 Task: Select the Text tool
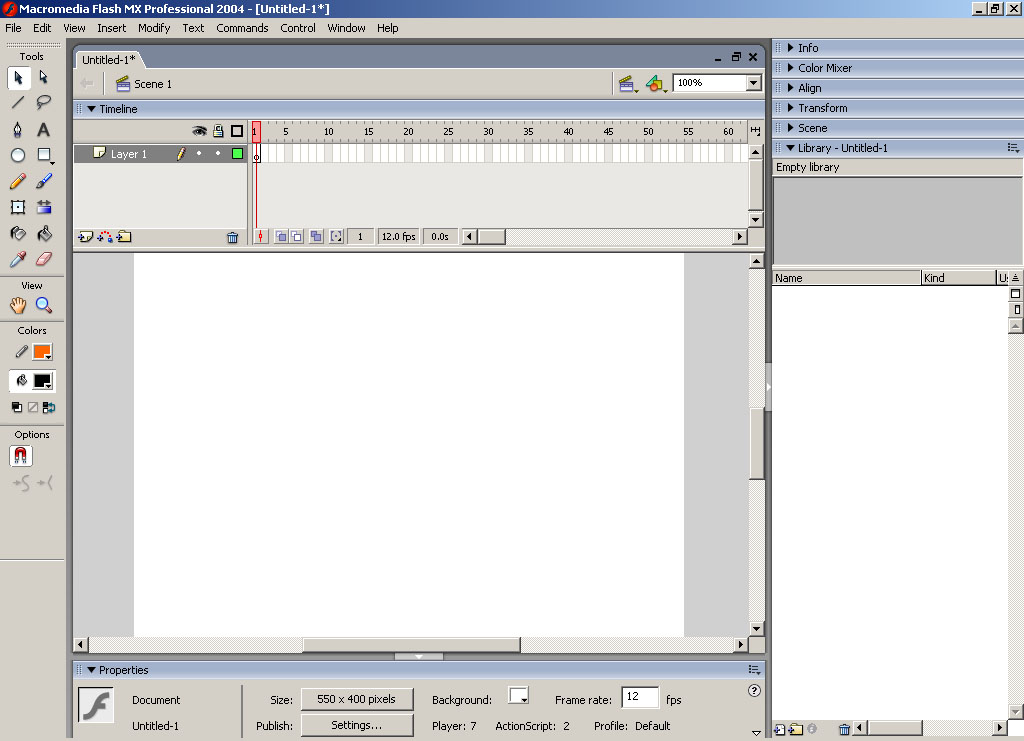click(43, 129)
